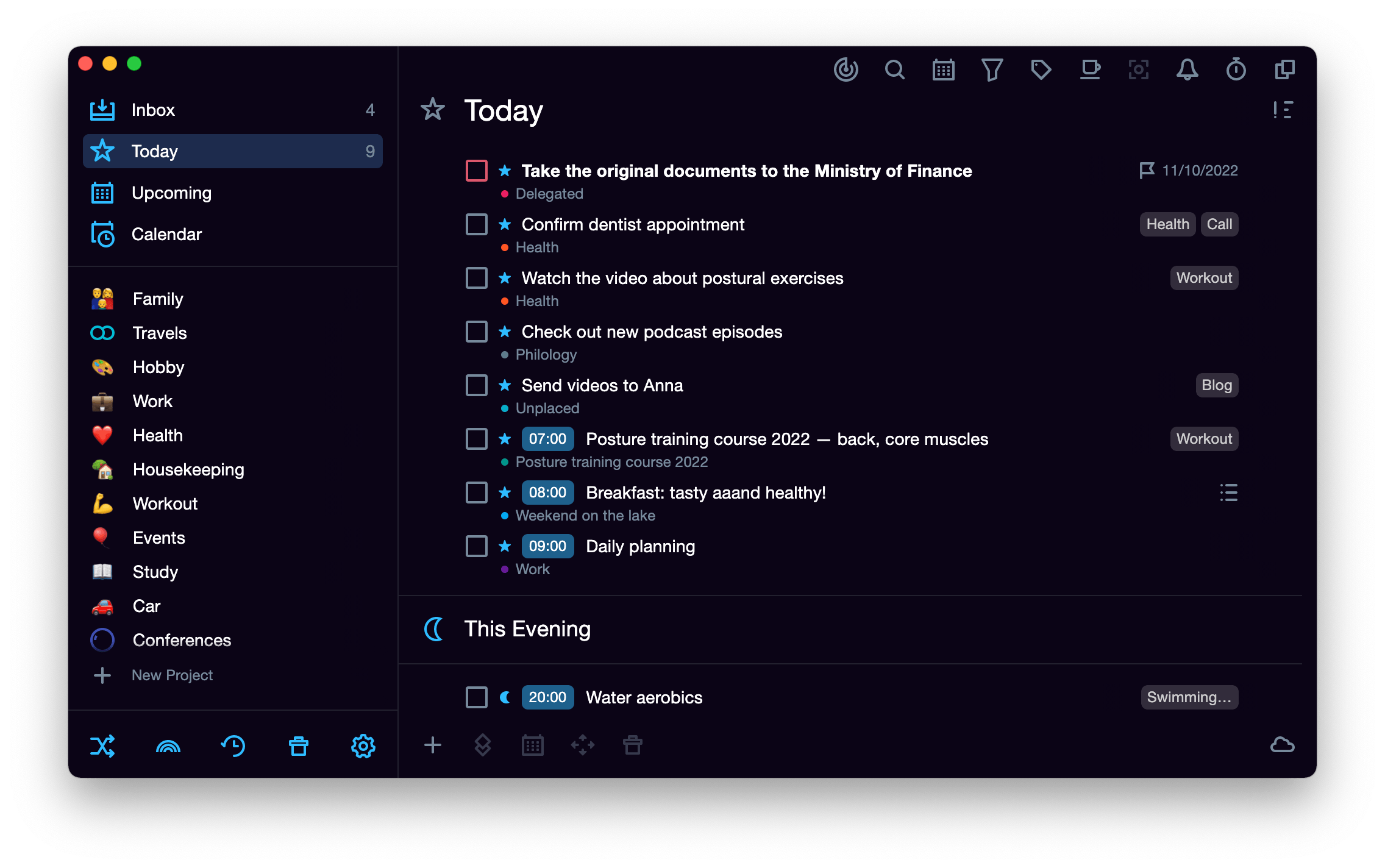Click the delete bin icon in bottom toolbar
The image size is (1385, 868).
(x=632, y=745)
